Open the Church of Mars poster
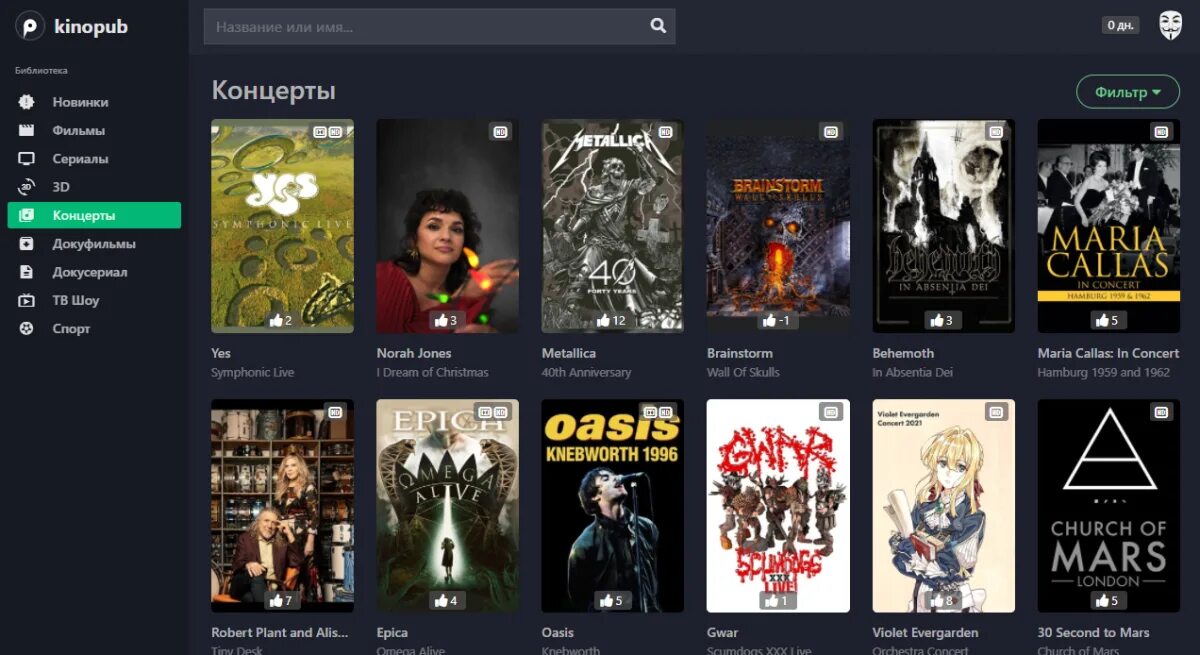This screenshot has width=1200, height=655. click(1109, 506)
